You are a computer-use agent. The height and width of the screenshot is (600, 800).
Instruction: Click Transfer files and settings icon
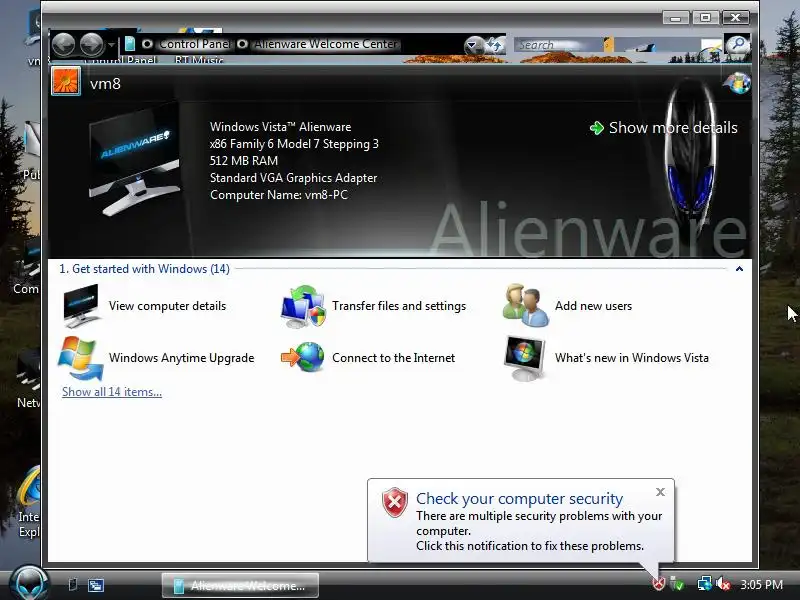click(303, 306)
